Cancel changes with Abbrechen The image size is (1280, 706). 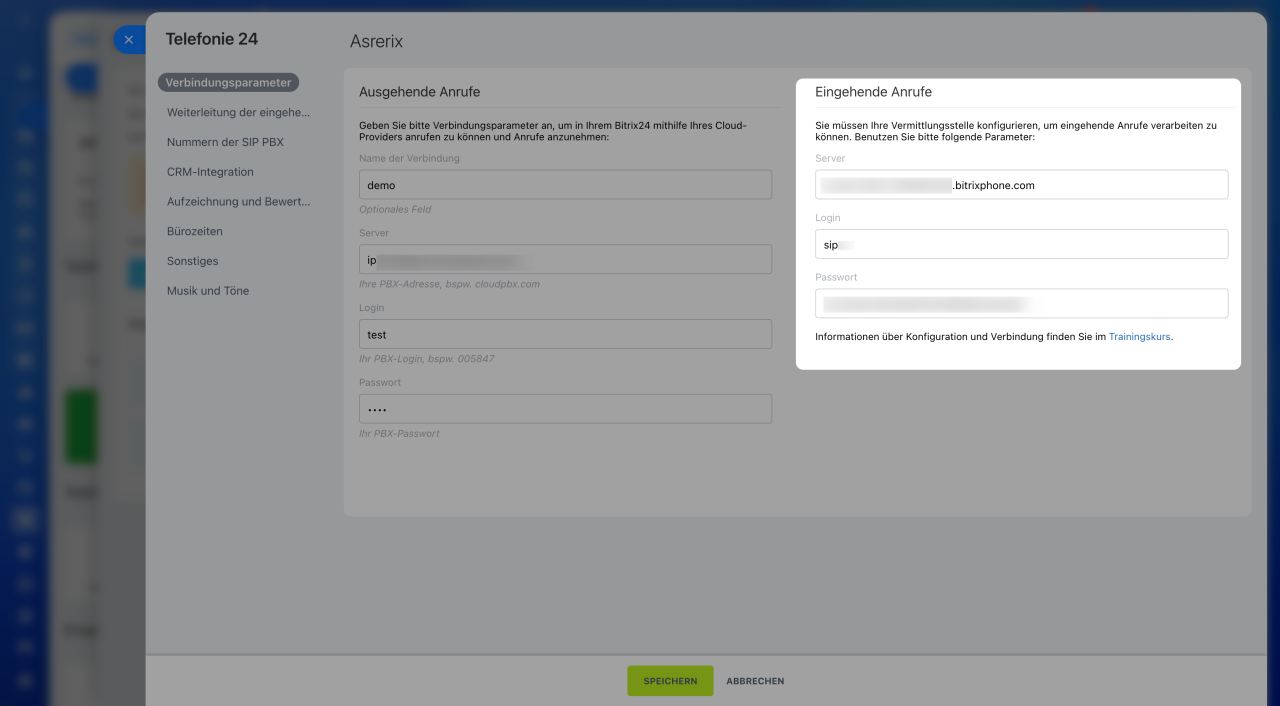tap(755, 681)
